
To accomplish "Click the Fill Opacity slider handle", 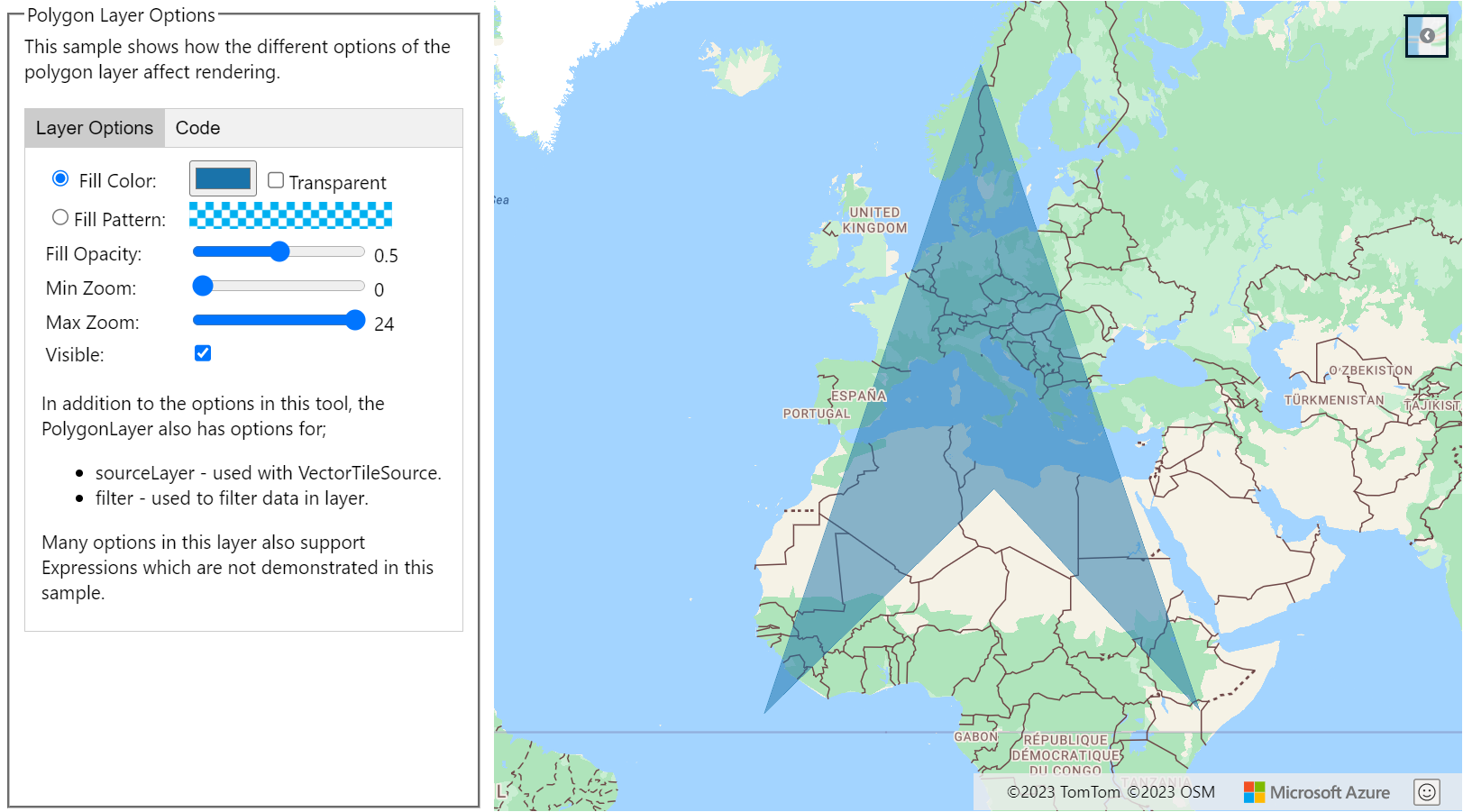I will 279,251.
